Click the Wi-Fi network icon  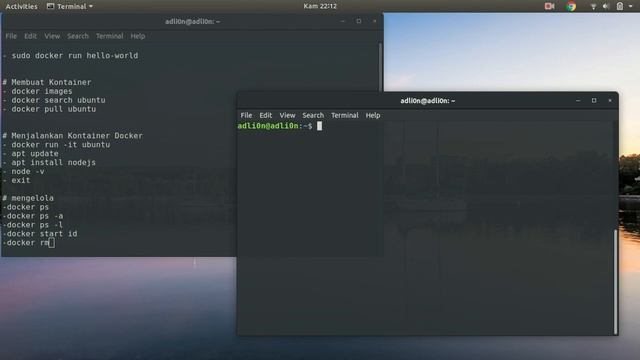coord(593,6)
